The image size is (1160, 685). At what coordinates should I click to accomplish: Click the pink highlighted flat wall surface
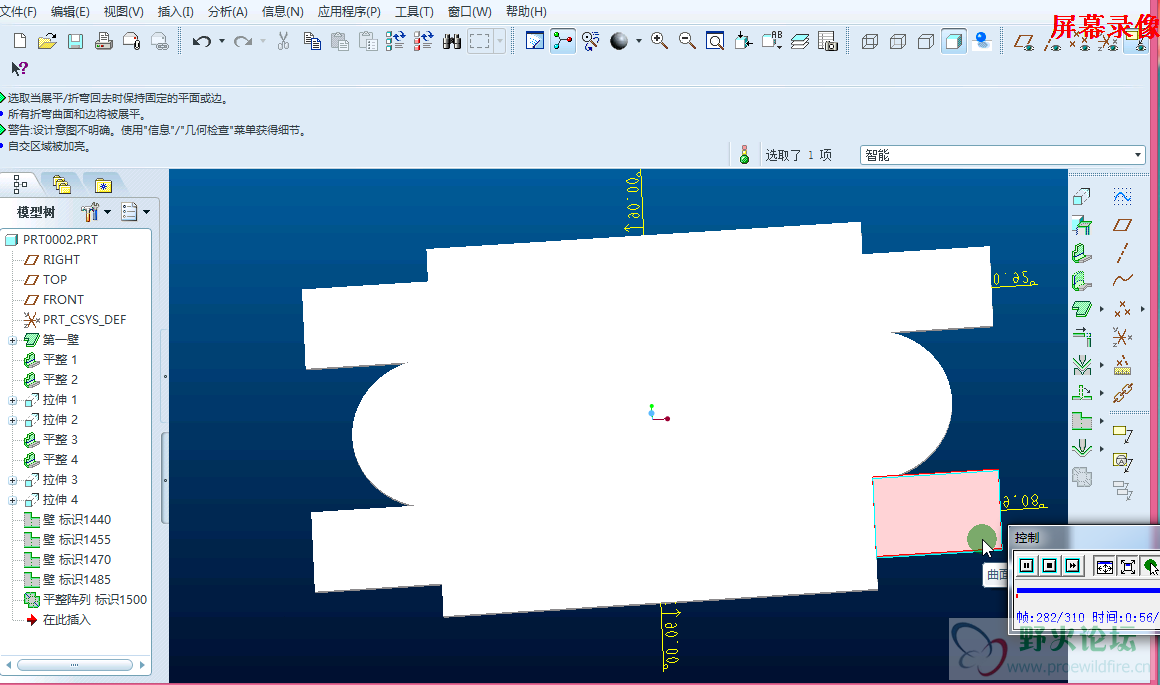click(x=937, y=513)
